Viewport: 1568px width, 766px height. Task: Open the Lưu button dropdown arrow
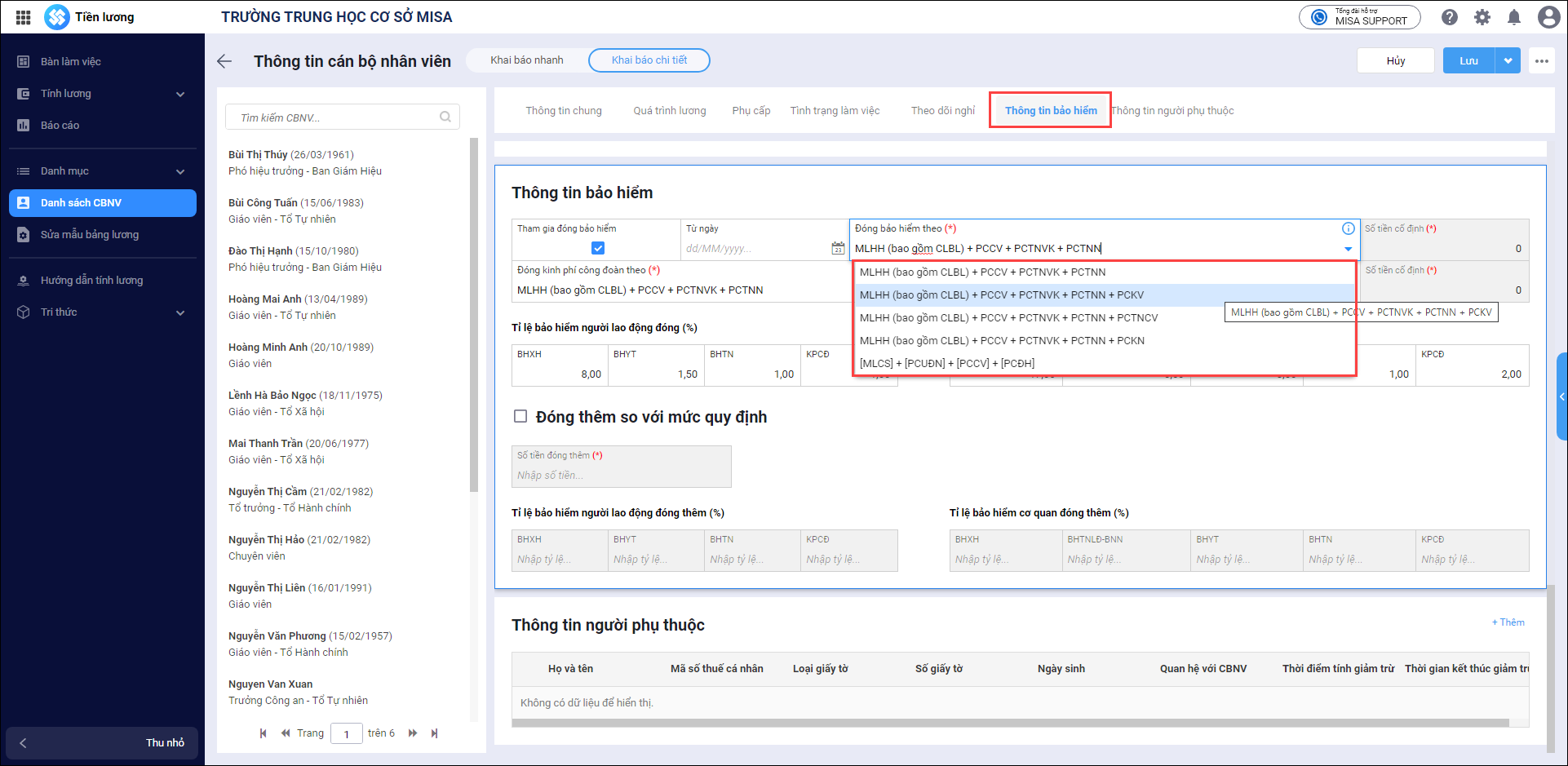pyautogui.click(x=1508, y=60)
